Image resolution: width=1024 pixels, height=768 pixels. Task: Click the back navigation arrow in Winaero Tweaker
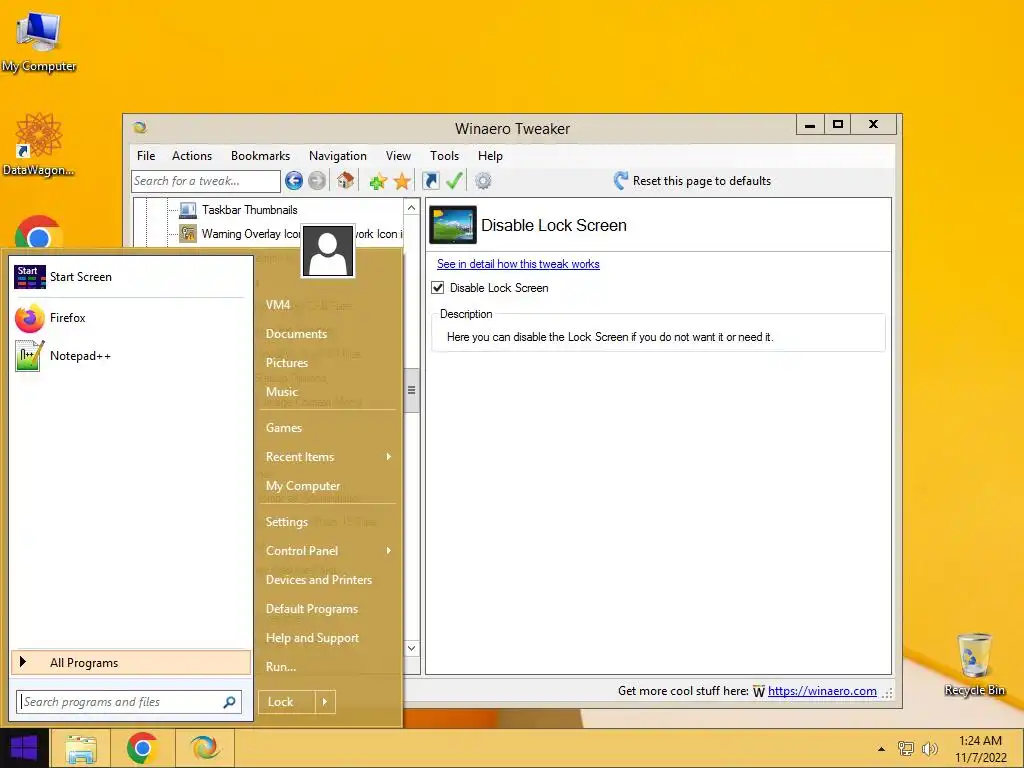pyautogui.click(x=294, y=180)
